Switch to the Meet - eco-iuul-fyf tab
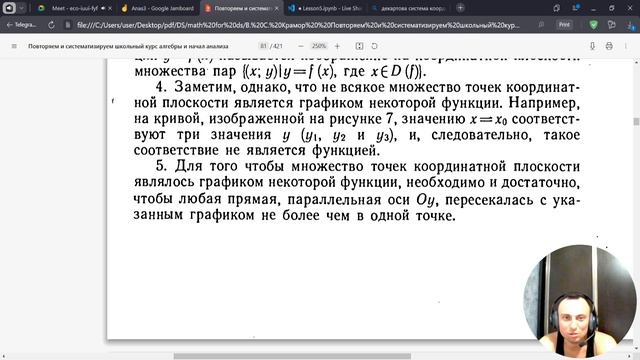 click(x=74, y=8)
